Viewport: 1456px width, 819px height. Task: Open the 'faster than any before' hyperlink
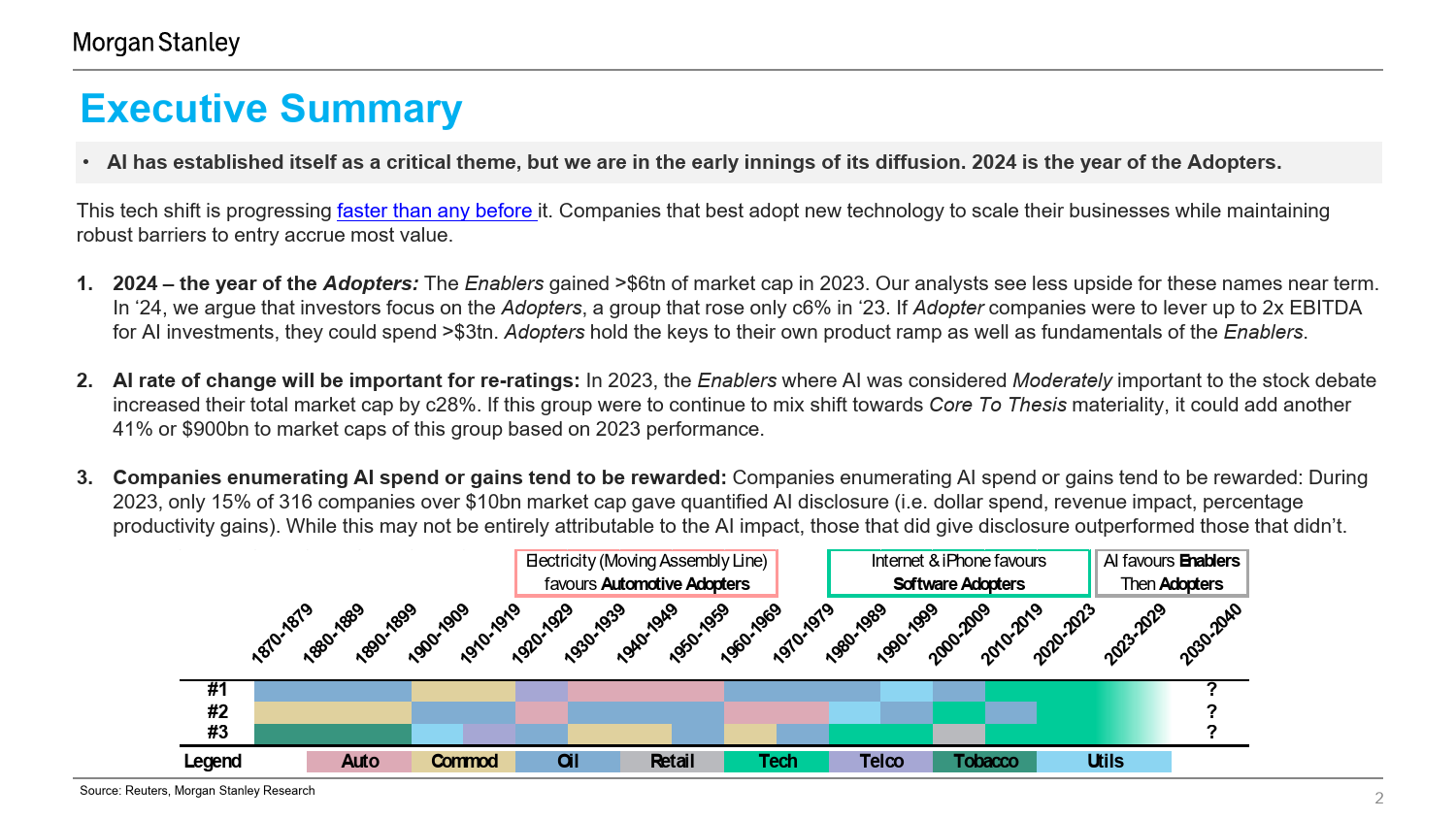tap(436, 211)
